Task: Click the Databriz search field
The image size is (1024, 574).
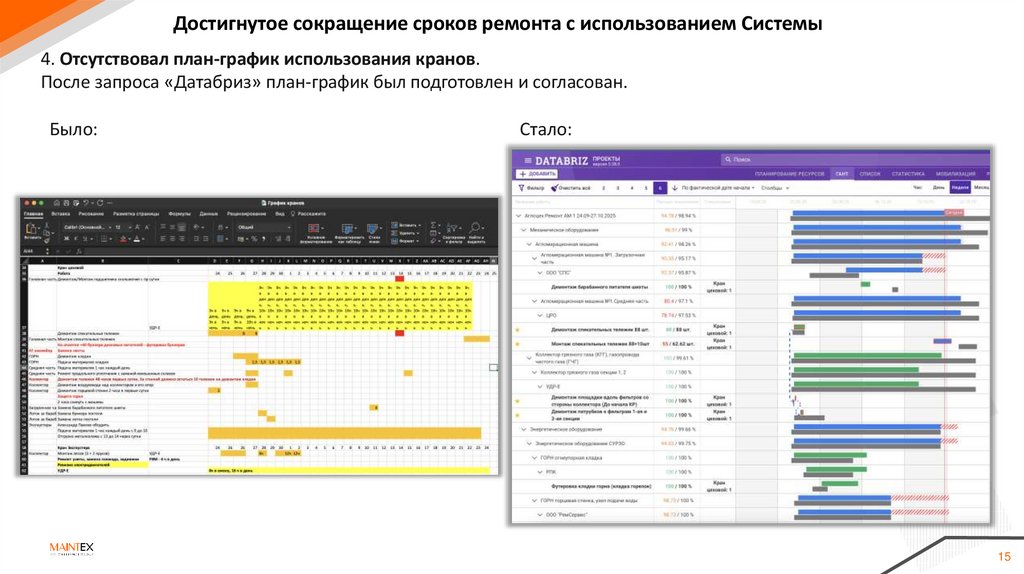Action: tap(854, 159)
